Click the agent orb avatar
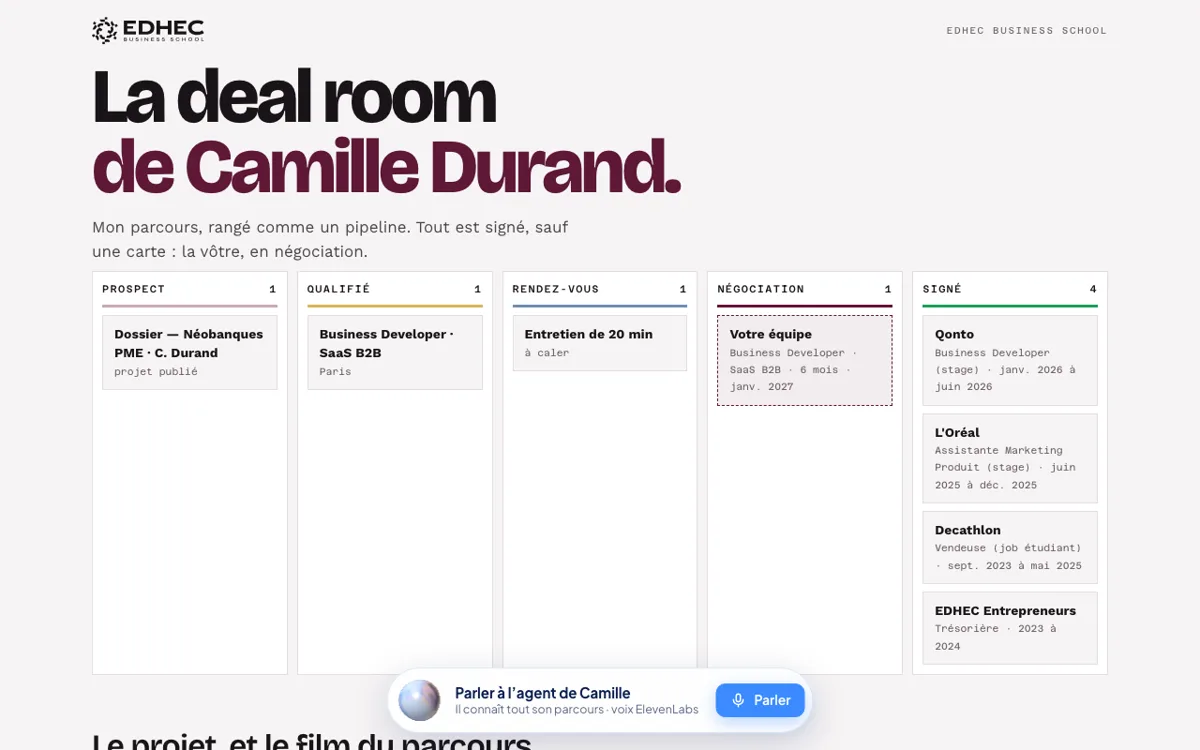Screen dimensions: 1200x750 (419, 700)
